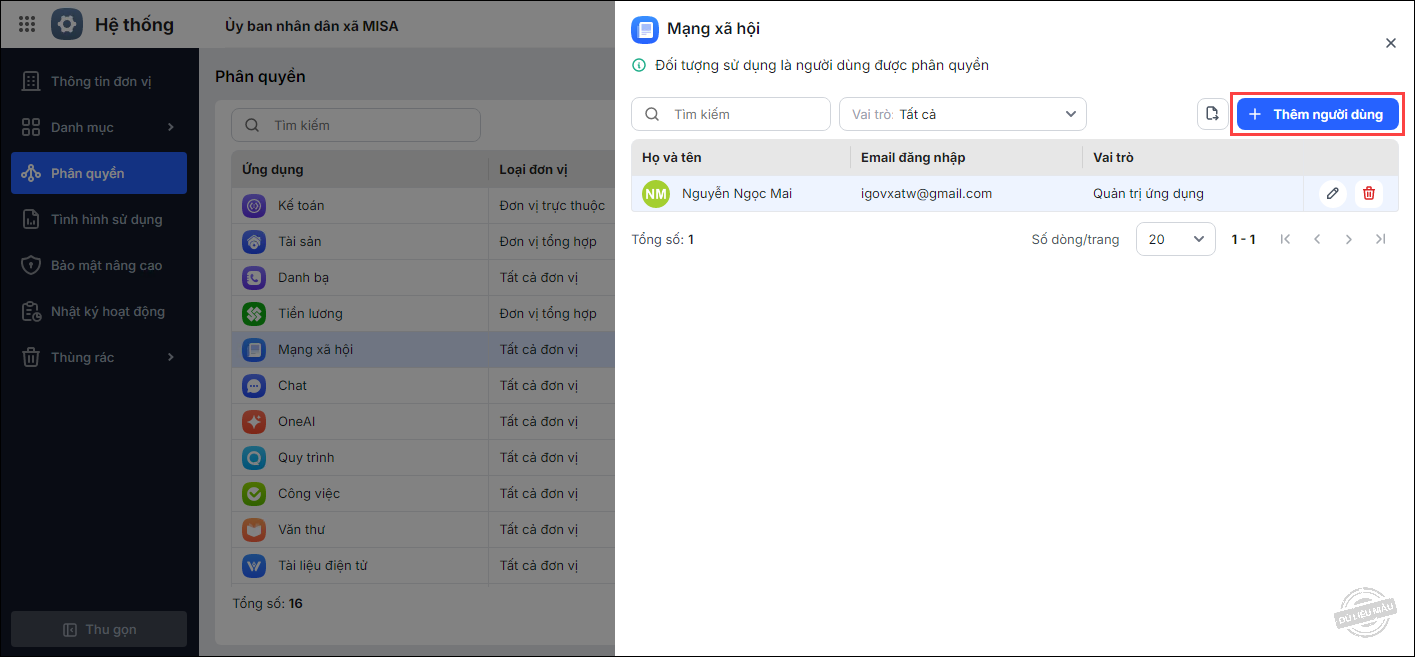Click the OneAI app icon

coord(254,422)
